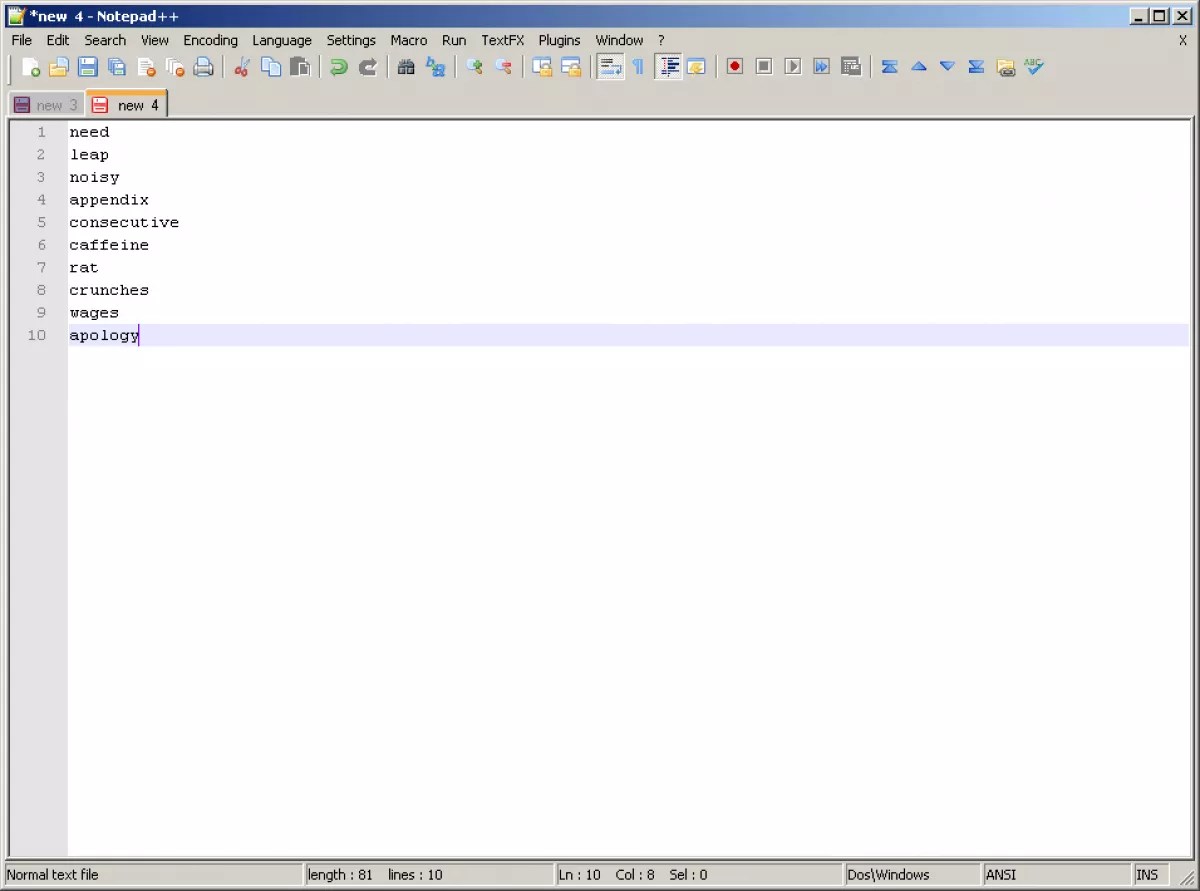Open the Plugins menu
The width and height of the screenshot is (1200, 891).
pos(559,40)
